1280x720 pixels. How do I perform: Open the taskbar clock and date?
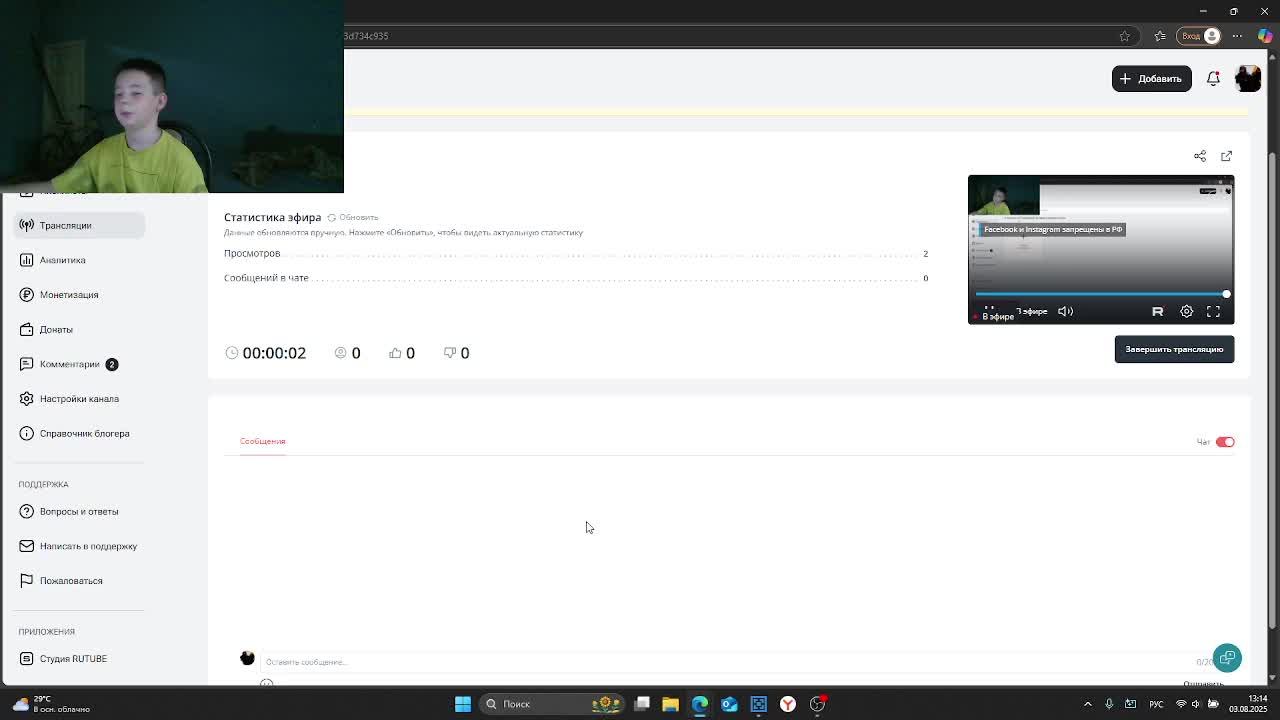tap(1248, 704)
